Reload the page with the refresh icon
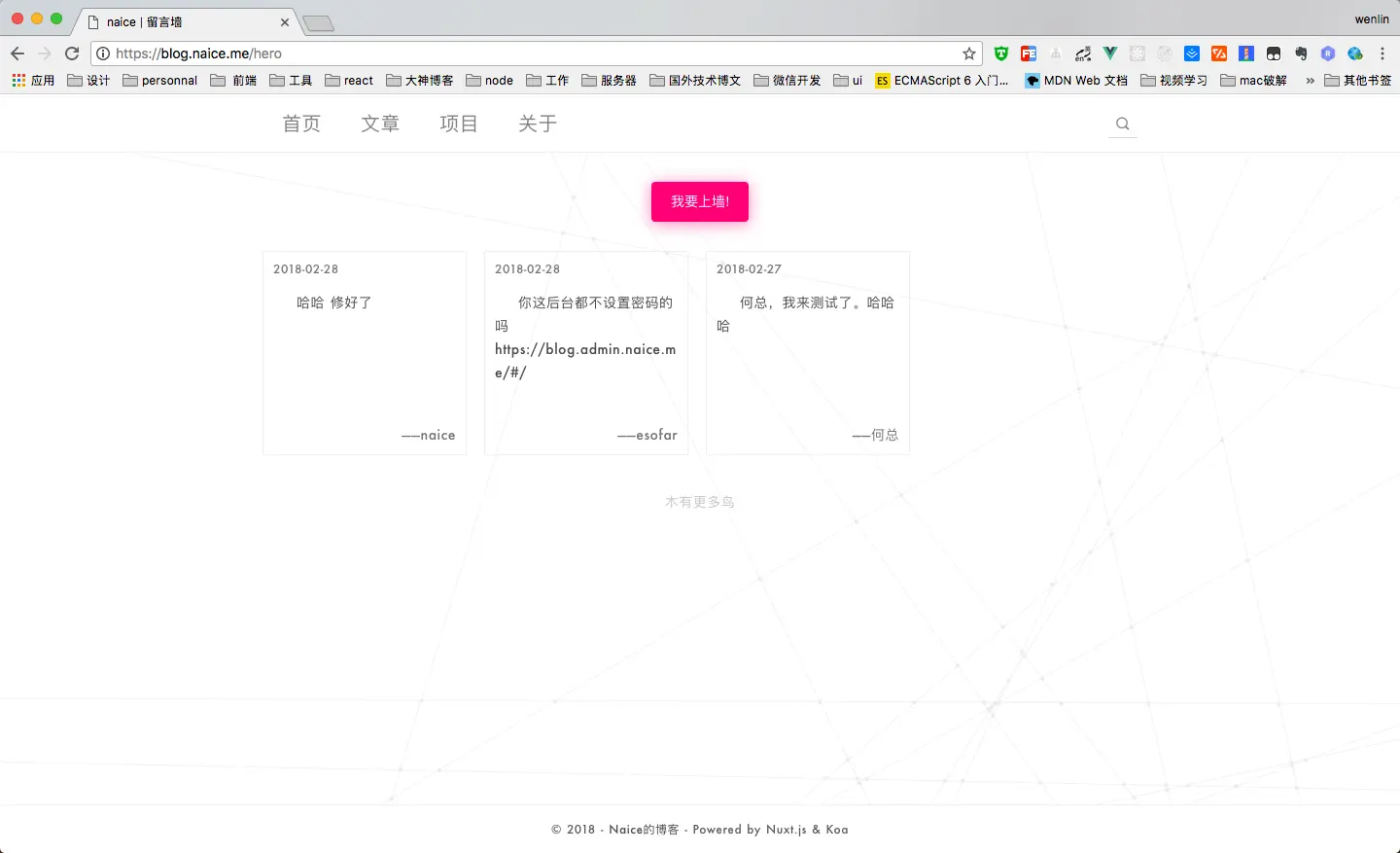Viewport: 1400px width, 853px height. 72,53
